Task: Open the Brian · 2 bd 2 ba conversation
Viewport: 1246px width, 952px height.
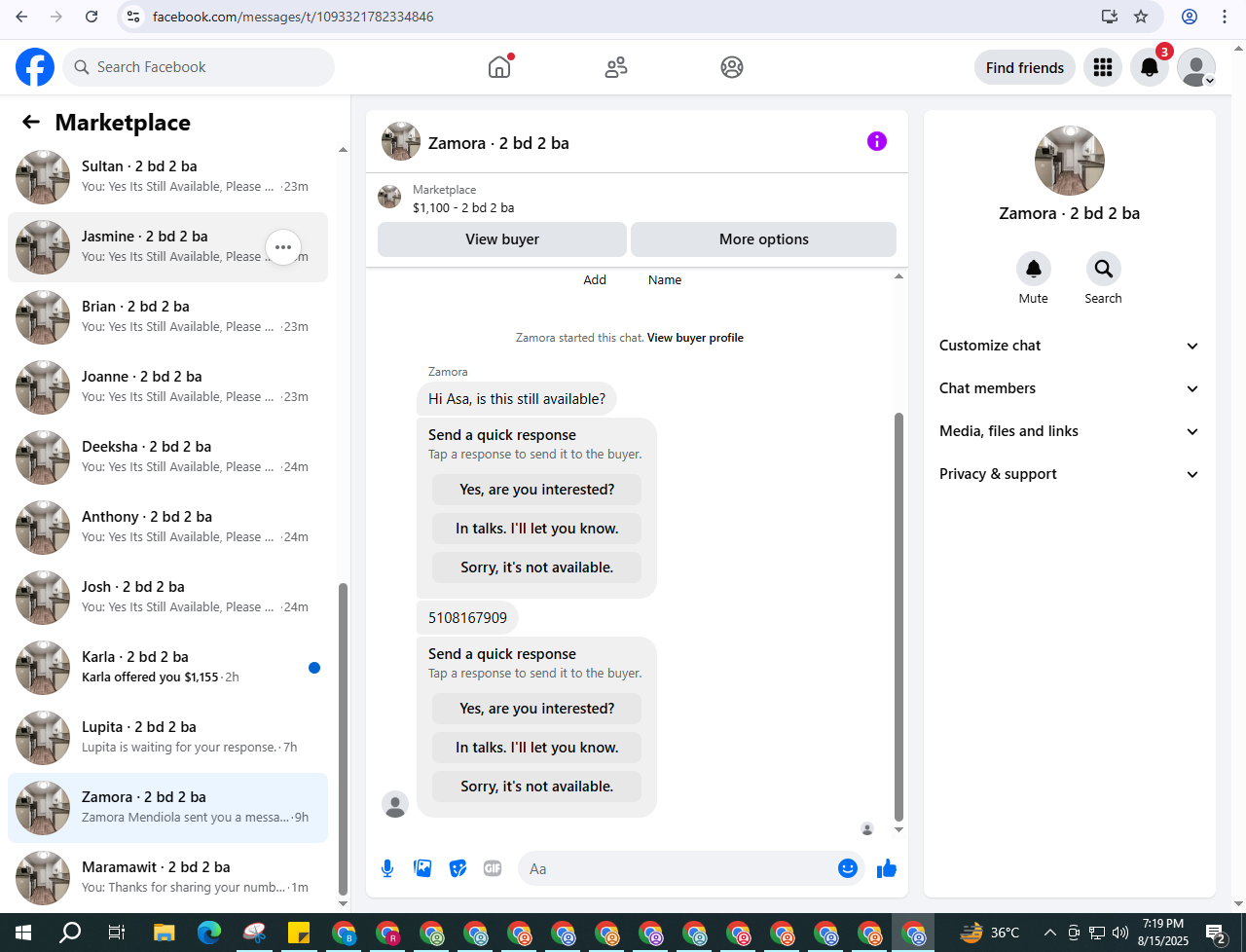Action: click(167, 317)
